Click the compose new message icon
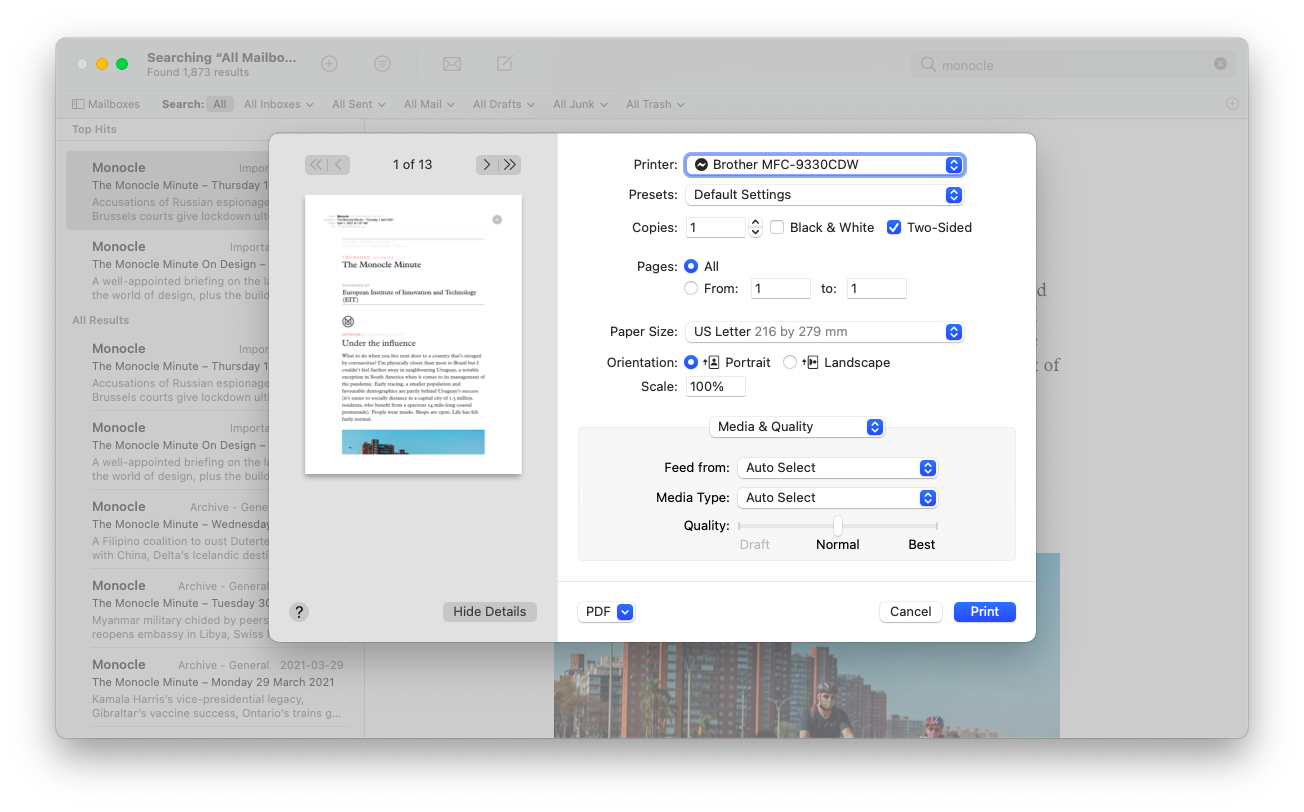Screen dimensions: 1304x812 [x=505, y=64]
